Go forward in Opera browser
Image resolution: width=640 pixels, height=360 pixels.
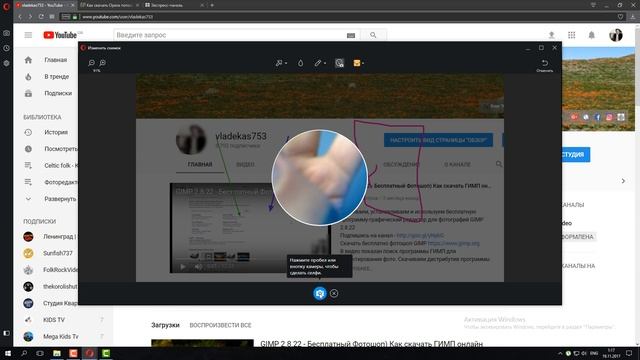[x=30, y=17]
